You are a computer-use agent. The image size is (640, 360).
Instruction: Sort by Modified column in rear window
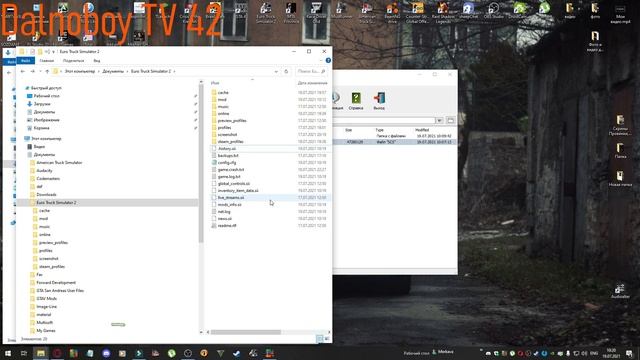[422, 130]
